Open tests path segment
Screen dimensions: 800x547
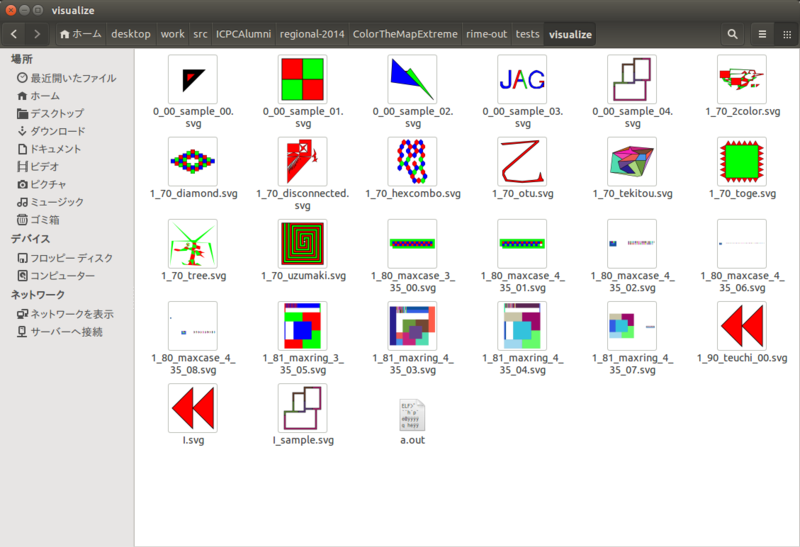pyautogui.click(x=527, y=34)
